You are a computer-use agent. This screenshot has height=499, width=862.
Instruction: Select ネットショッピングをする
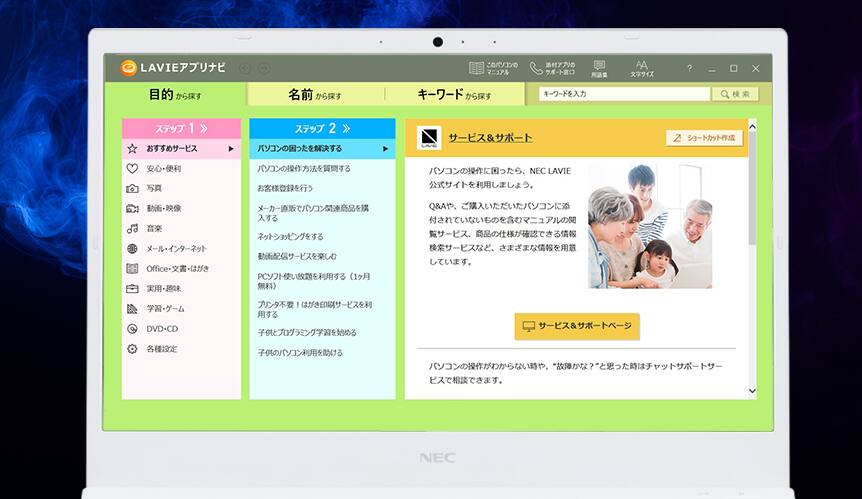click(x=290, y=236)
